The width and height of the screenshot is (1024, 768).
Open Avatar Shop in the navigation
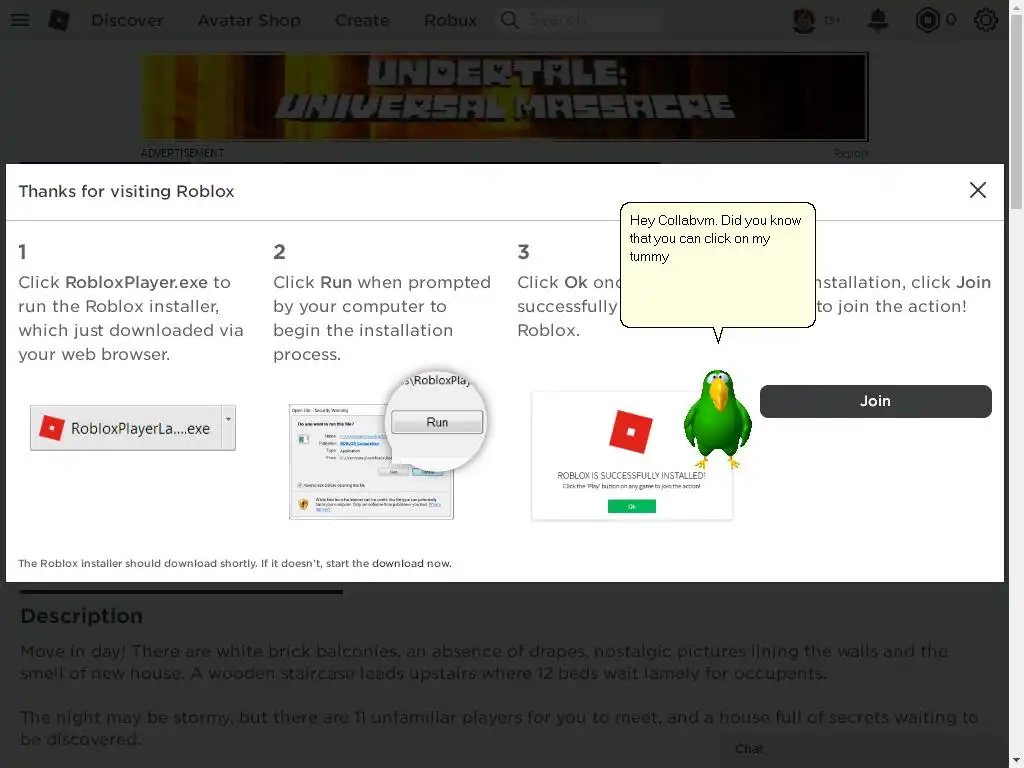point(249,20)
